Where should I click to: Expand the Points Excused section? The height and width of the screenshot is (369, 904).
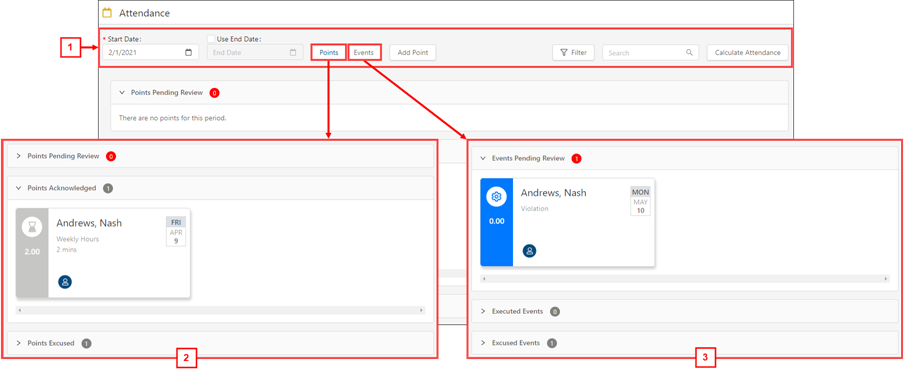(18, 343)
